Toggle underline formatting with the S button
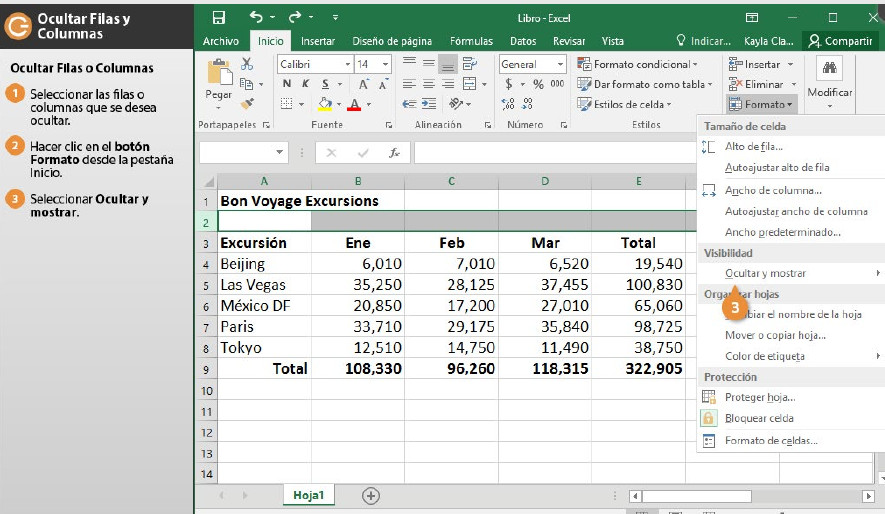Viewport: 885px width, 514px height. pos(325,84)
